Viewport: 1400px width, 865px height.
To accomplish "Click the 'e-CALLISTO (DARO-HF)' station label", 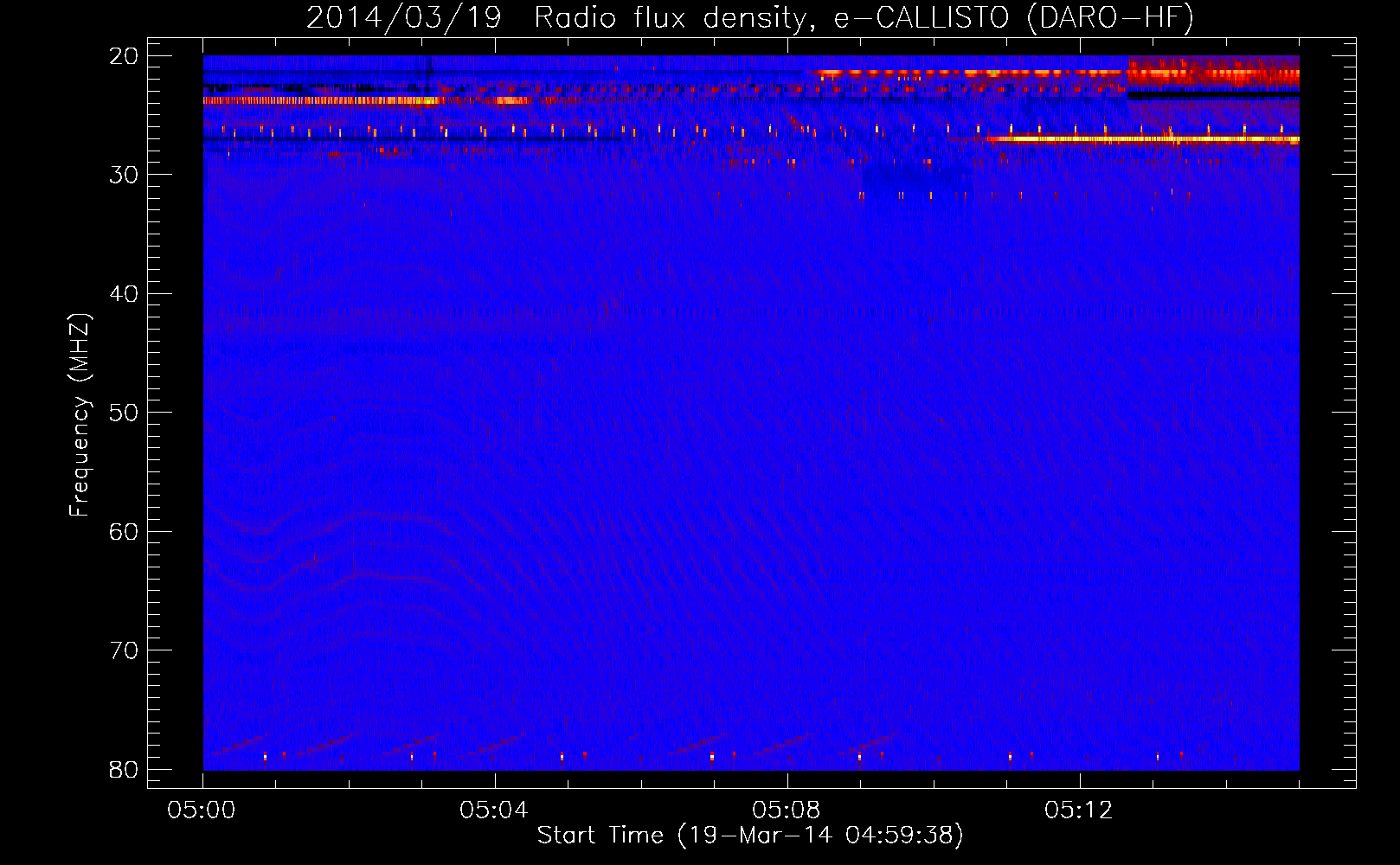I will click(x=1013, y=17).
